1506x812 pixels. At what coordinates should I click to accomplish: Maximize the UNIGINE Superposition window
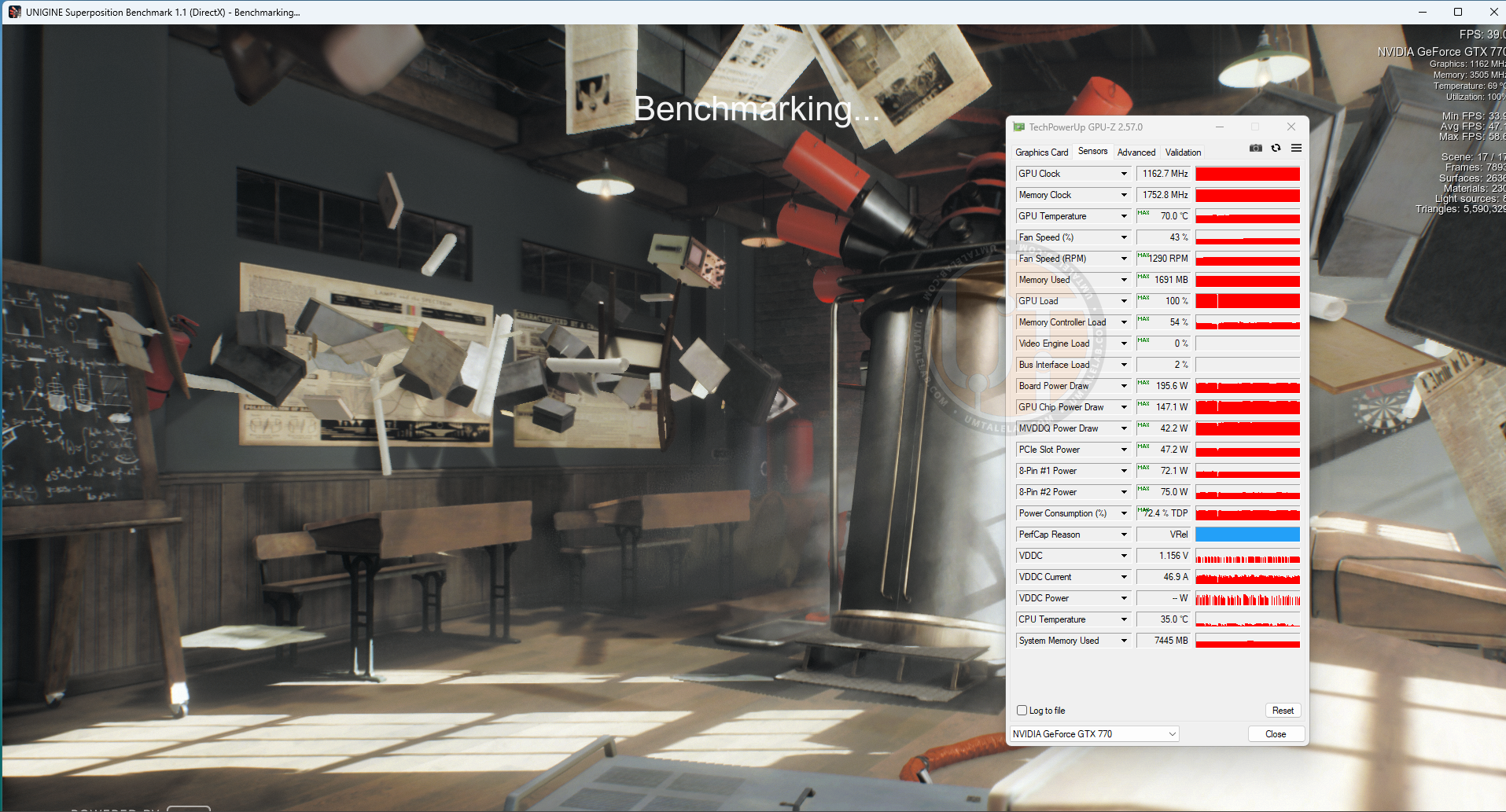click(1458, 12)
